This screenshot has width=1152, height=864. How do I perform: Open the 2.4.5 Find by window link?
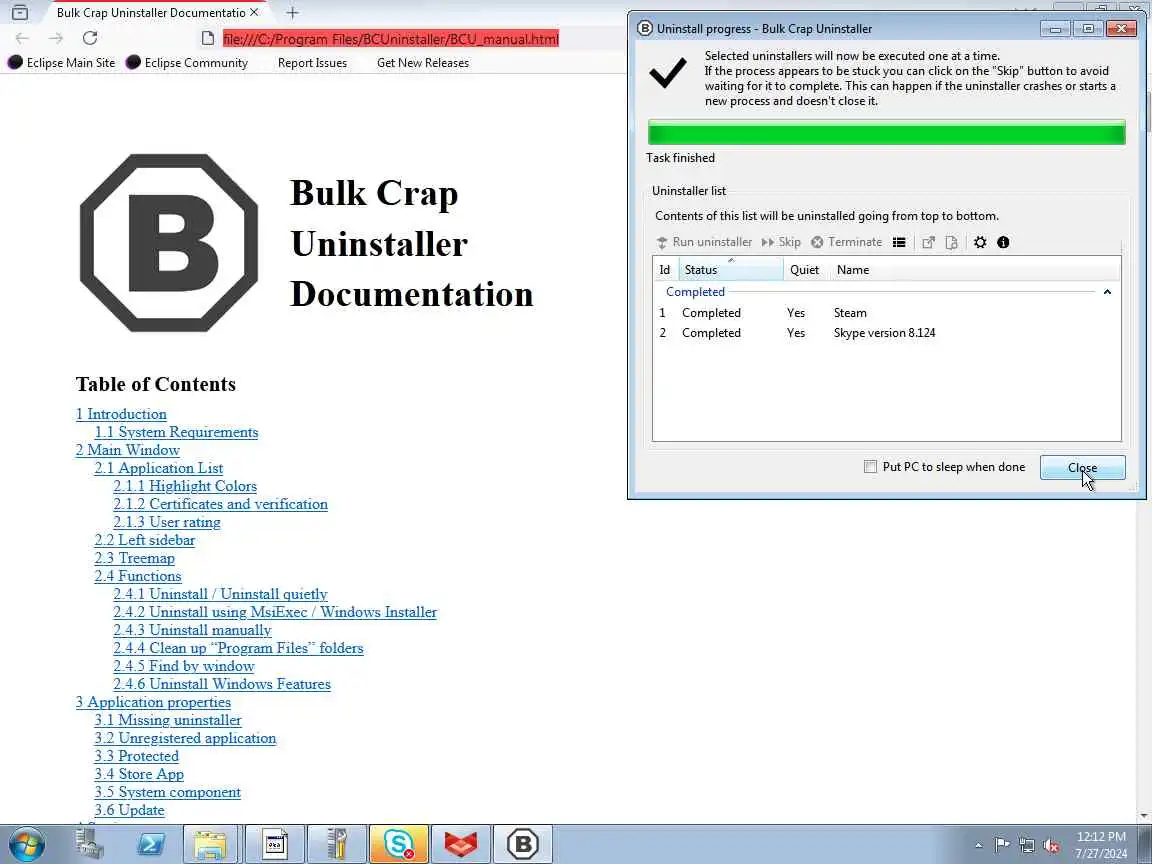[x=184, y=666]
